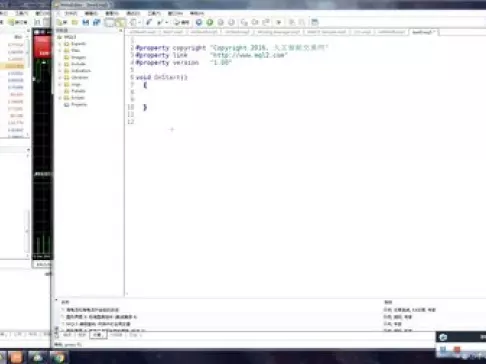Image resolution: width=486 pixels, height=364 pixels.
Task: Click the blue Save toolbar icon
Action: pyautogui.click(x=86, y=22)
